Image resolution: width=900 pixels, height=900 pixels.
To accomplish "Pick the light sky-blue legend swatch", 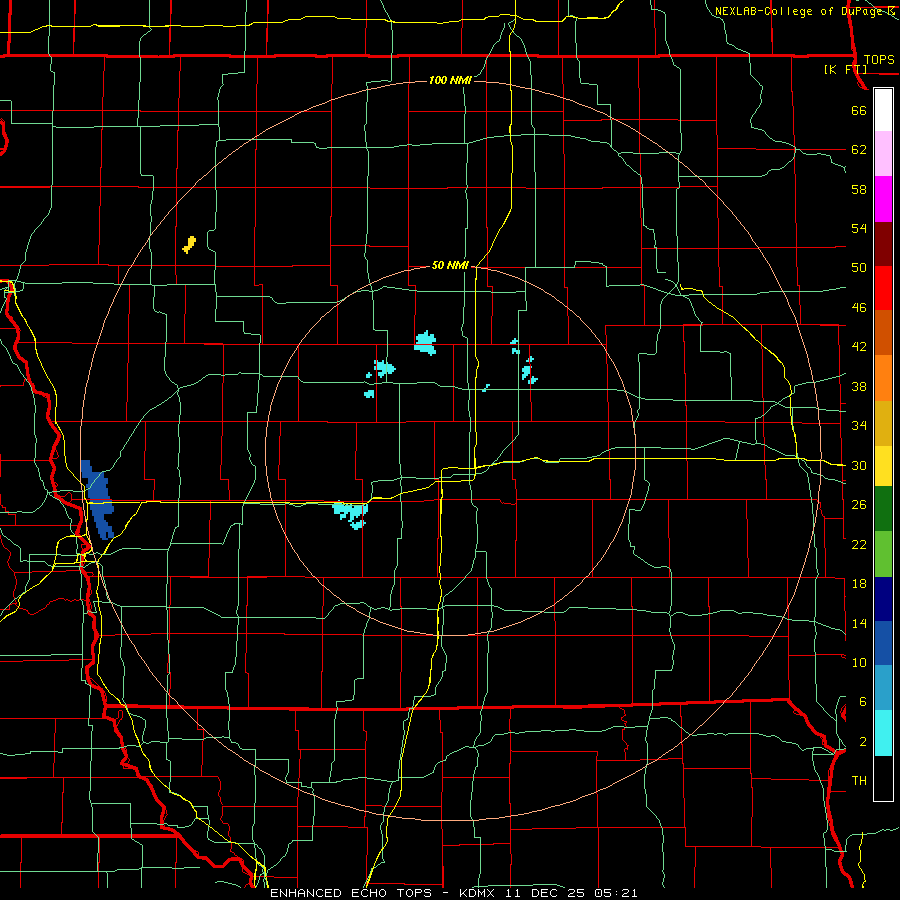I will 883,688.
